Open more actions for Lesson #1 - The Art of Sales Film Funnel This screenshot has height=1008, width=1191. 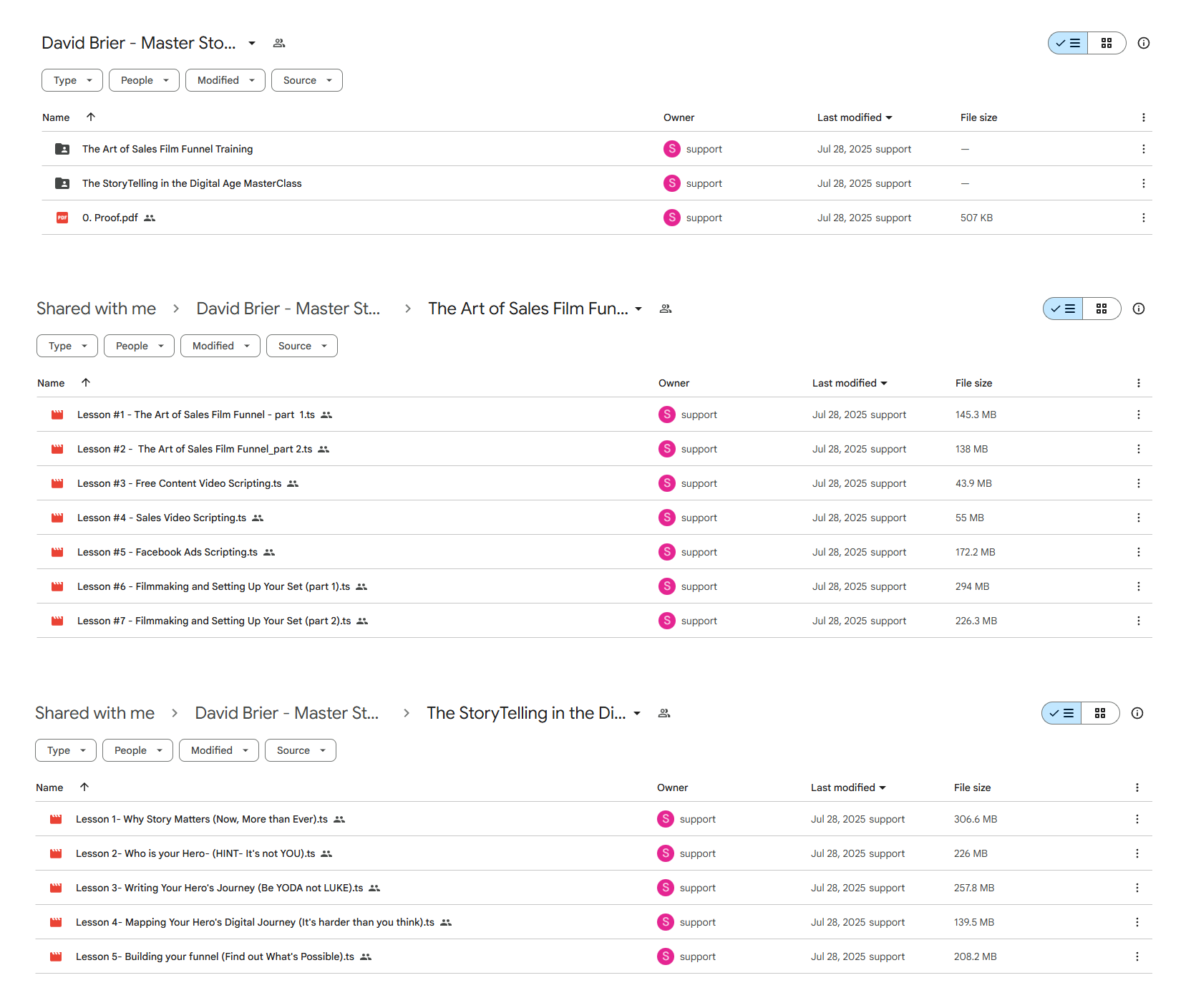pos(1138,415)
